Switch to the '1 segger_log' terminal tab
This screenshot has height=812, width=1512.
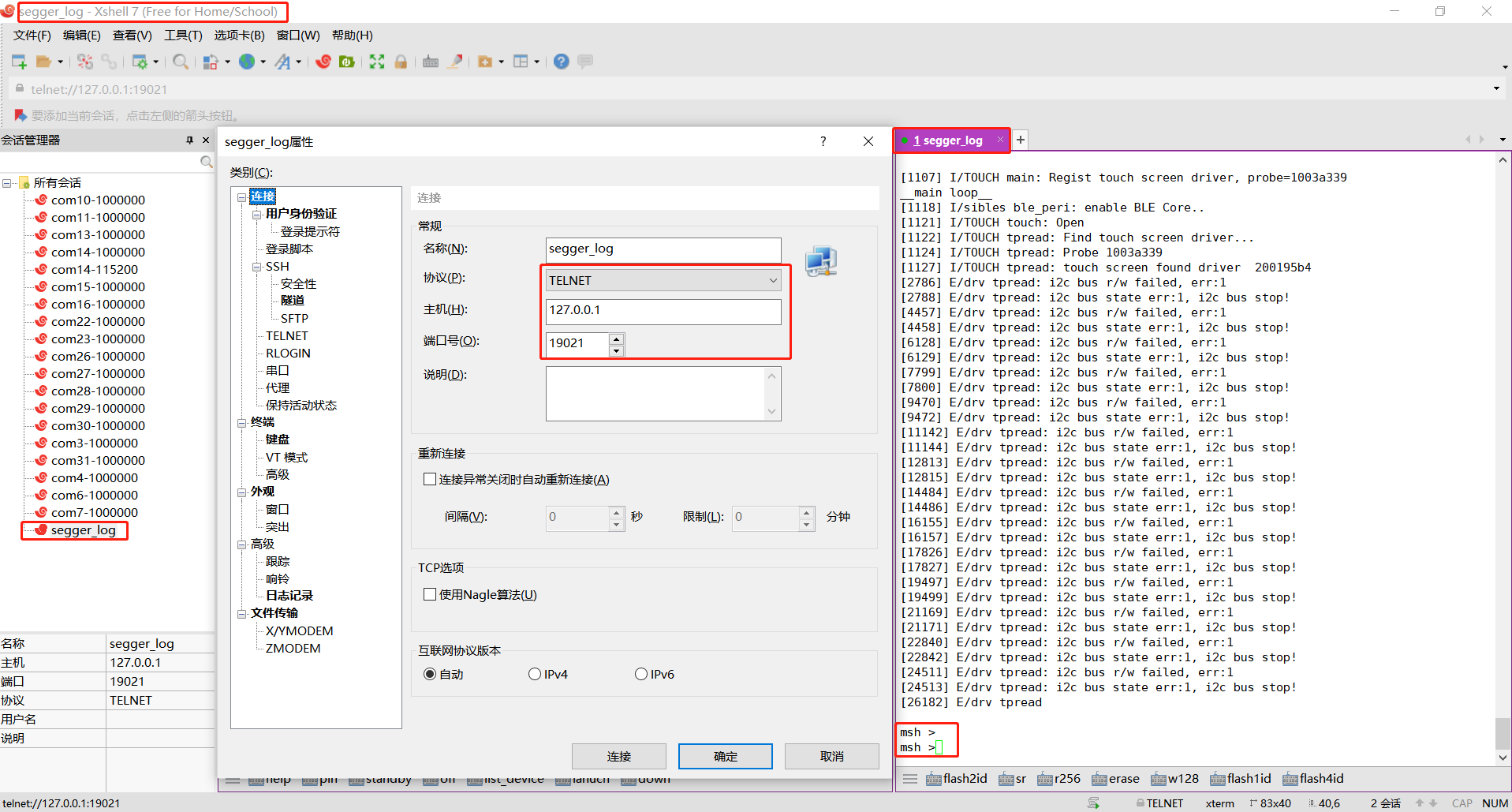pos(952,140)
